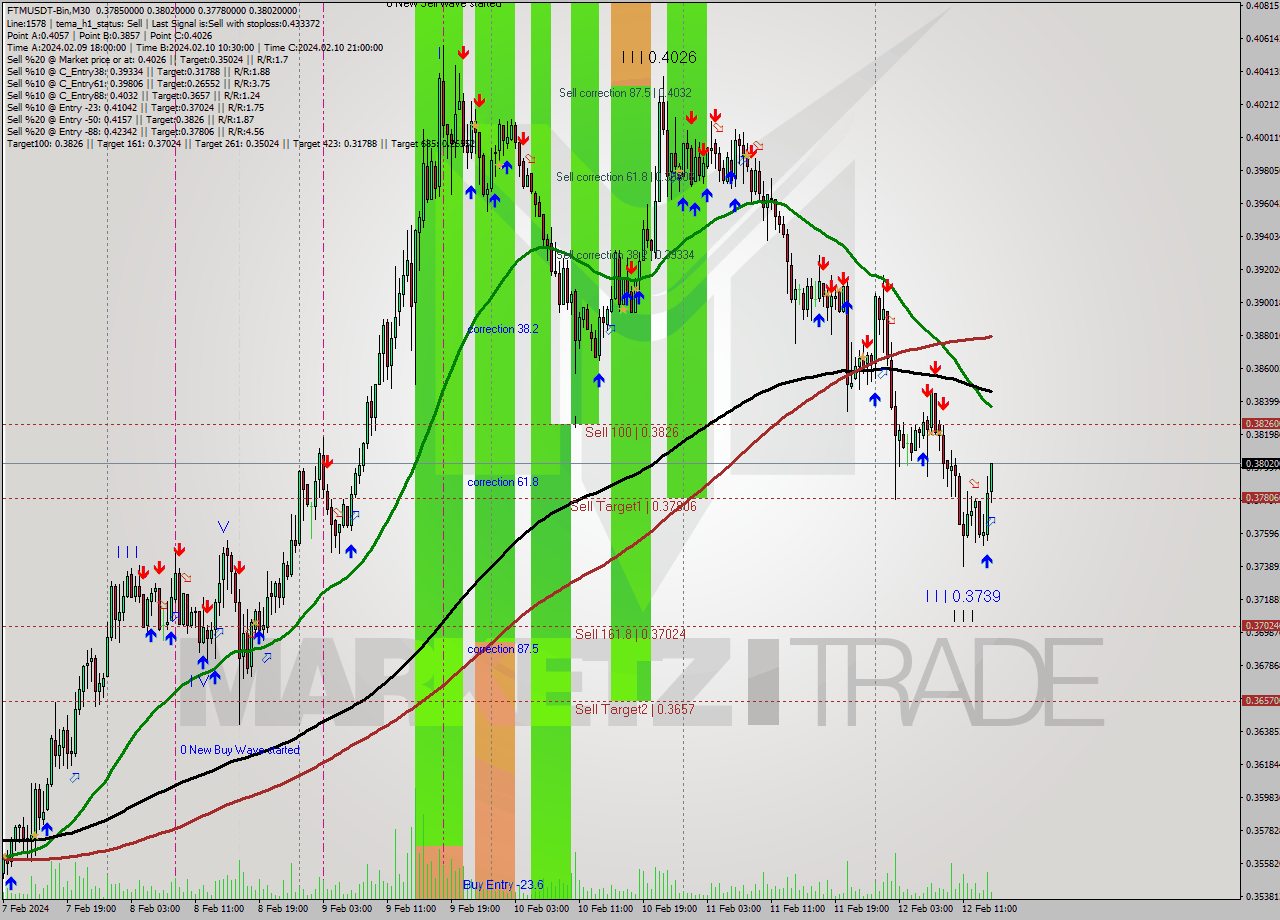Screen dimensions: 1280x920
Task: Select the blue correction 61.8 label
Action: pyautogui.click(x=503, y=482)
